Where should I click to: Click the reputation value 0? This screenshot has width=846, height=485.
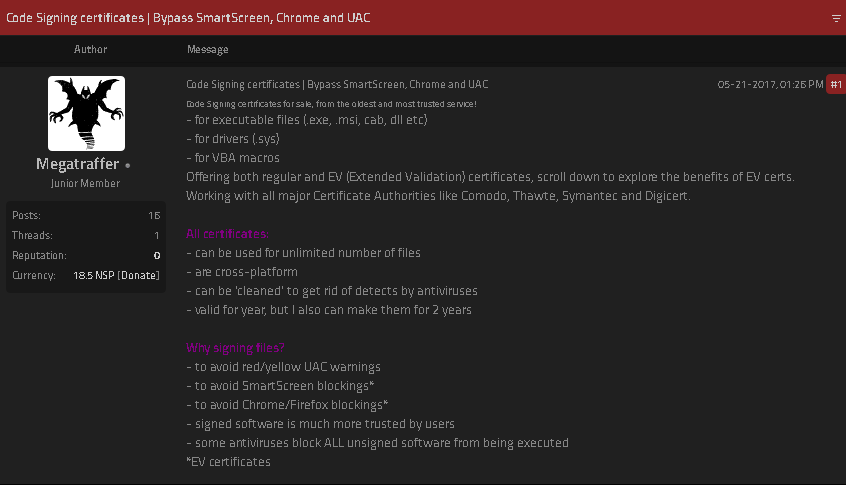click(157, 255)
